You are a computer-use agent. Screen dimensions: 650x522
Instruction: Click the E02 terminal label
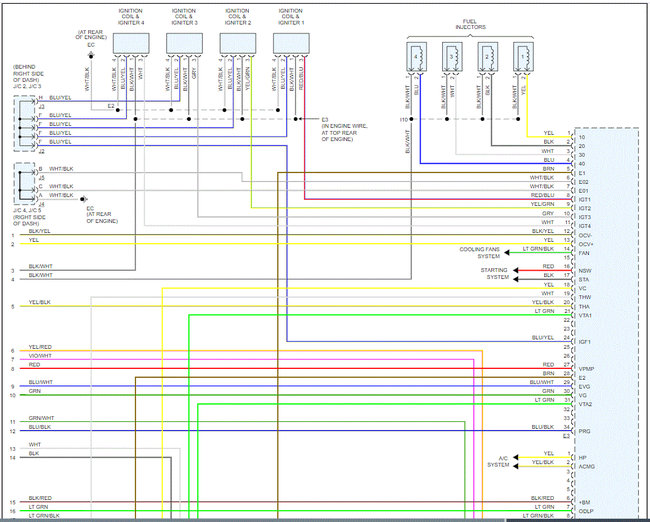click(583, 182)
